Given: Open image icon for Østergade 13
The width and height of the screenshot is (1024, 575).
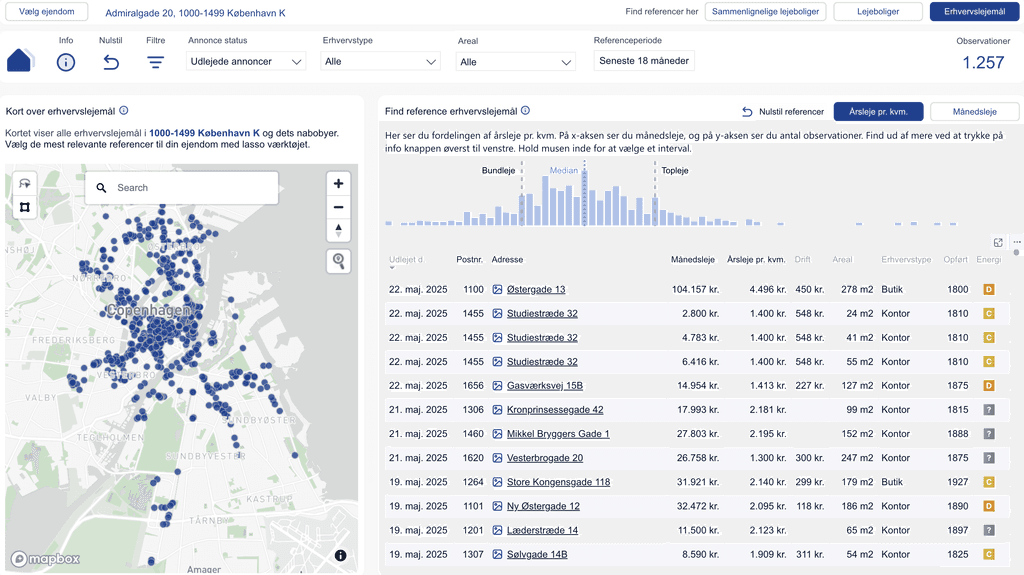Looking at the screenshot, I should pos(498,289).
